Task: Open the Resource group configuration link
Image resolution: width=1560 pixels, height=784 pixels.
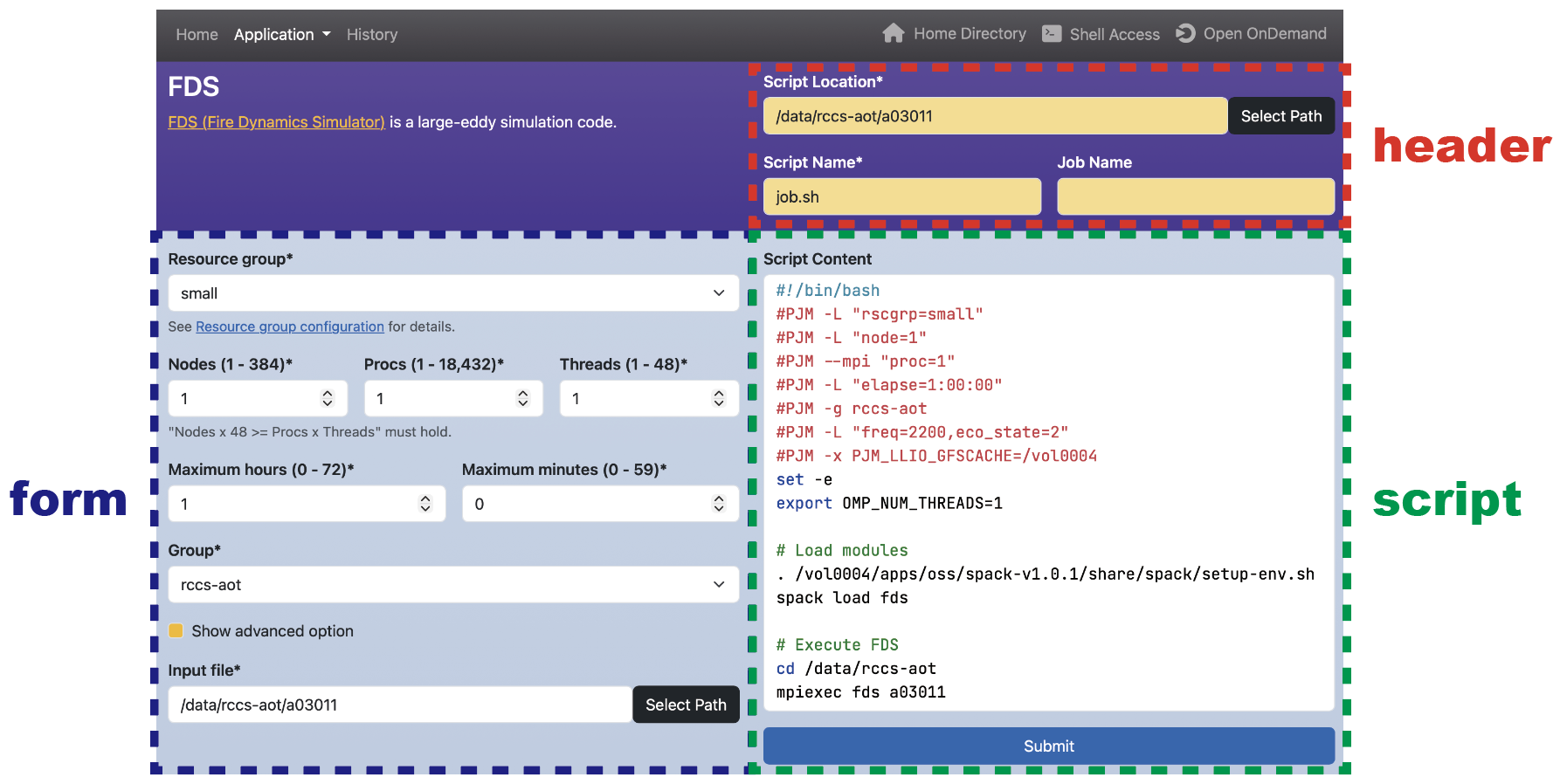Action: click(290, 327)
